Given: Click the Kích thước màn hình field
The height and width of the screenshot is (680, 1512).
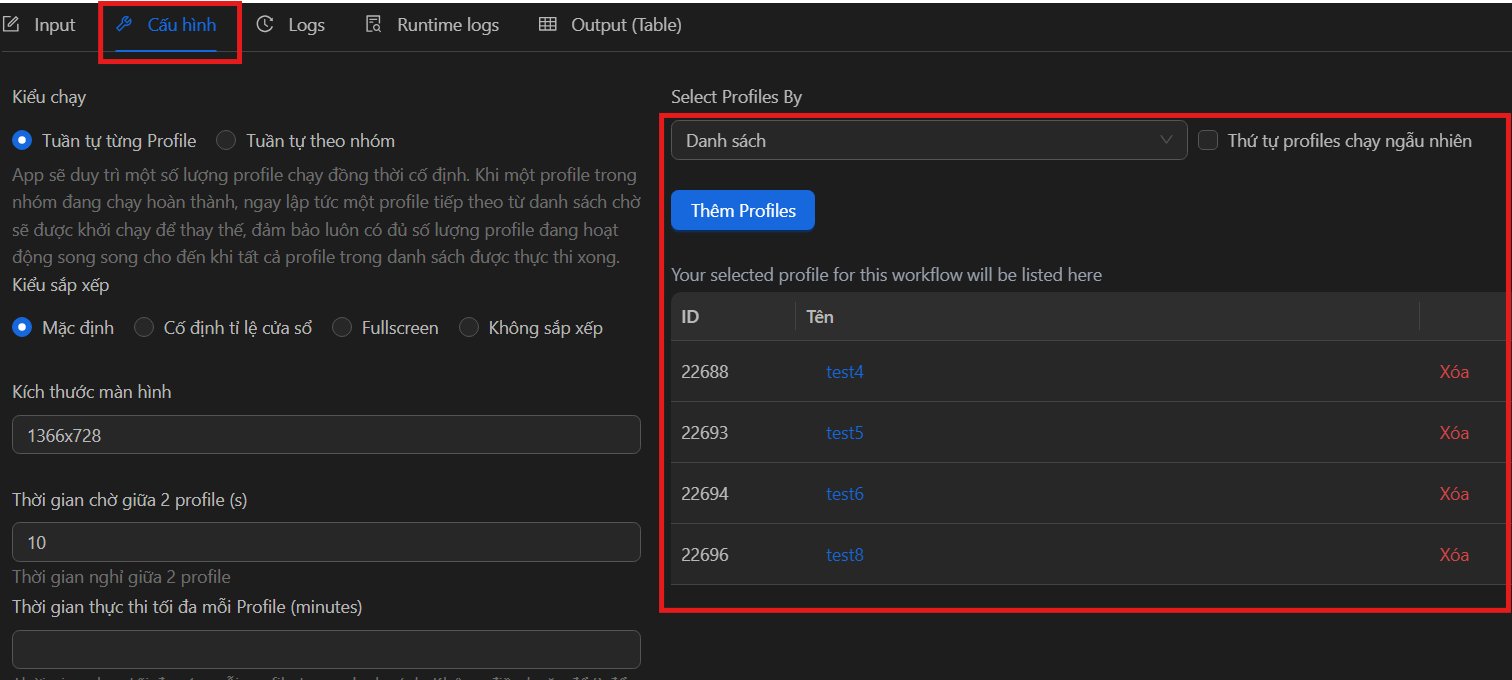Looking at the screenshot, I should point(326,435).
